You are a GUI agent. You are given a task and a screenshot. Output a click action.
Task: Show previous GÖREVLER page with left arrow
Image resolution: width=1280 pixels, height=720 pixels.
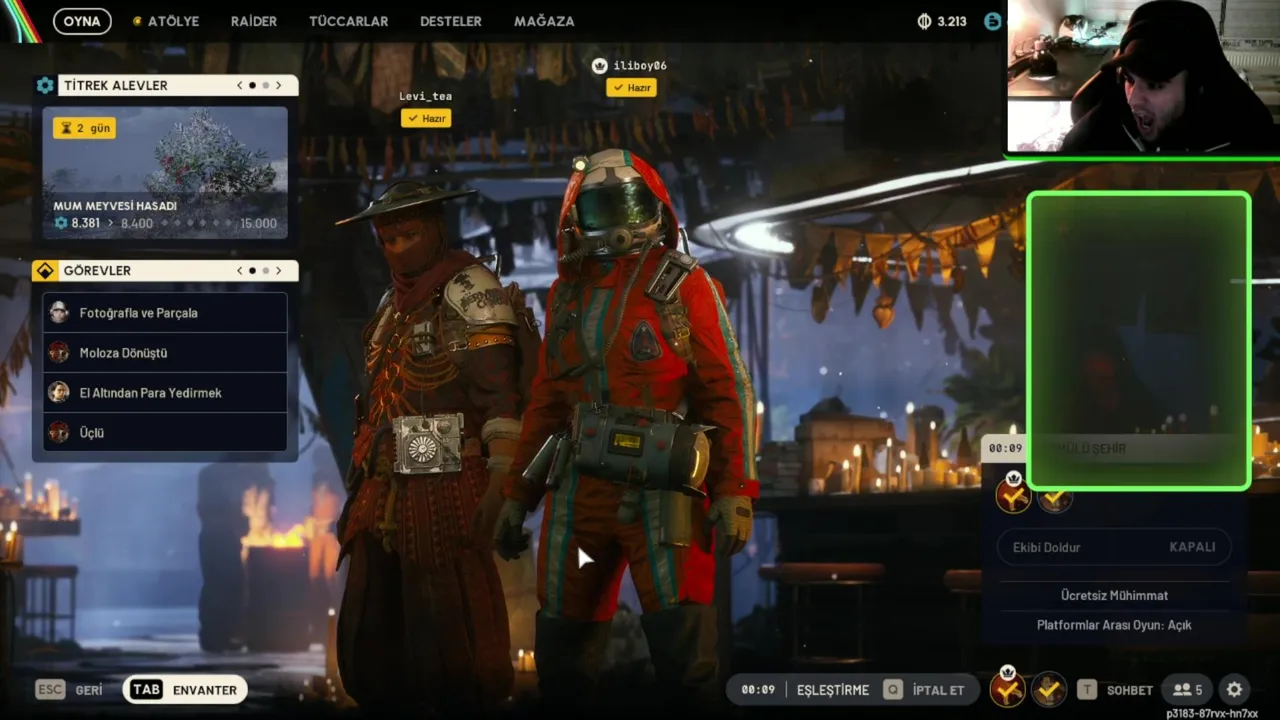(x=240, y=271)
